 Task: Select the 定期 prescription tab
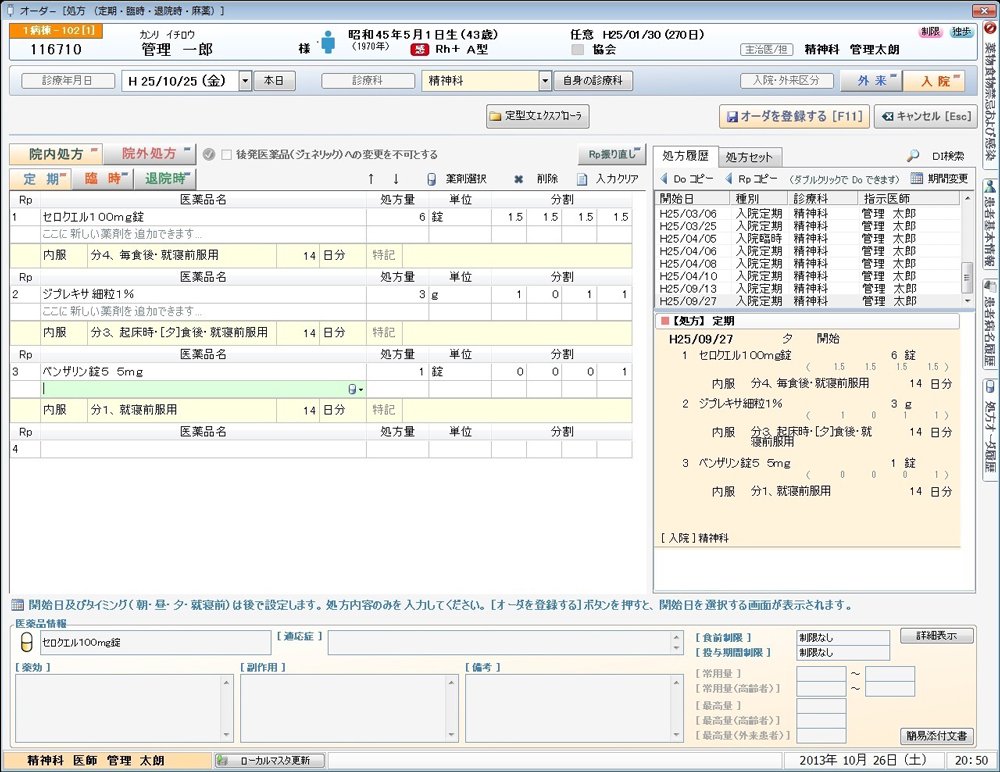coord(41,179)
